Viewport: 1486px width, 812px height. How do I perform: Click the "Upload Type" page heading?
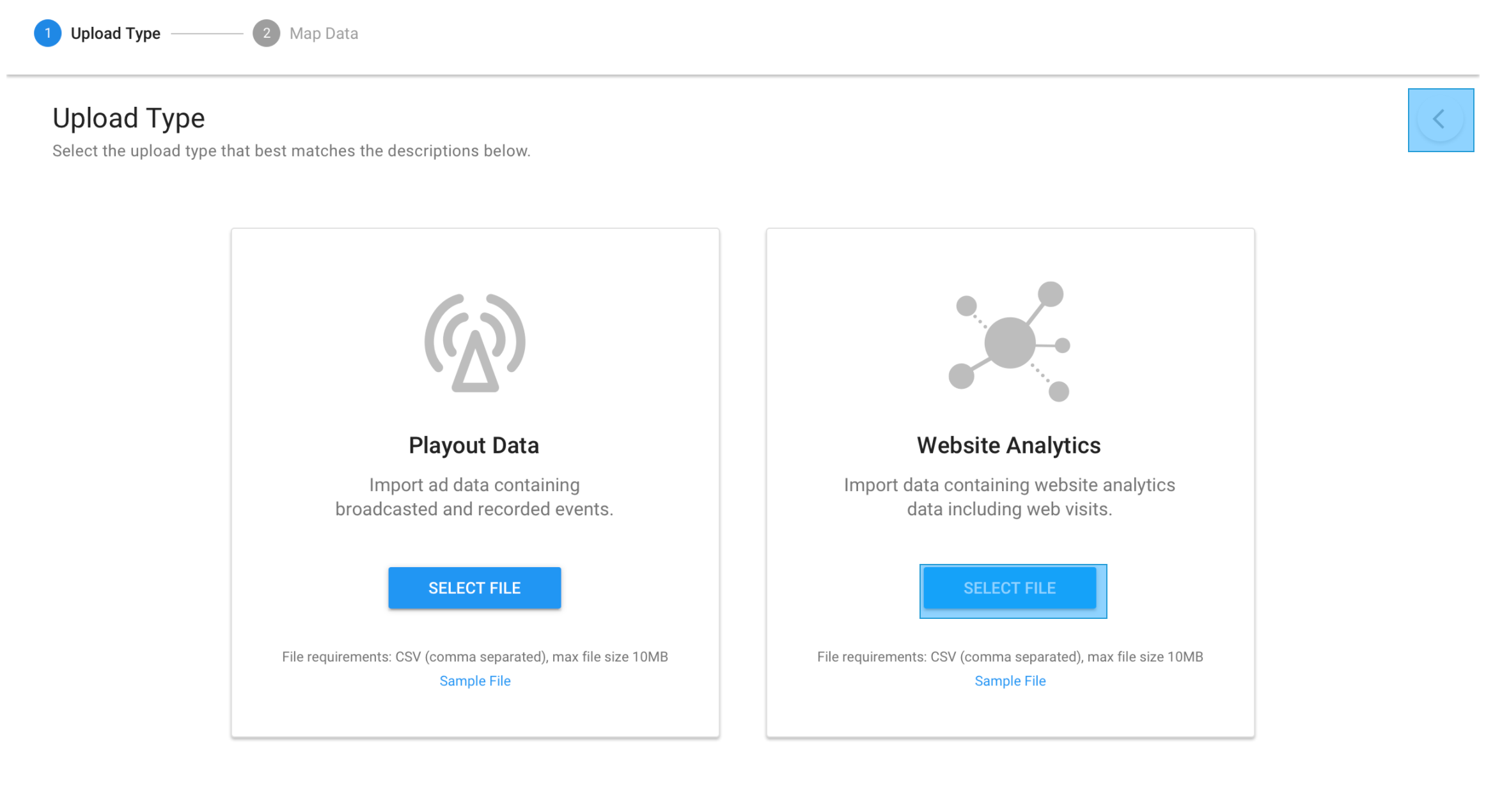[129, 118]
